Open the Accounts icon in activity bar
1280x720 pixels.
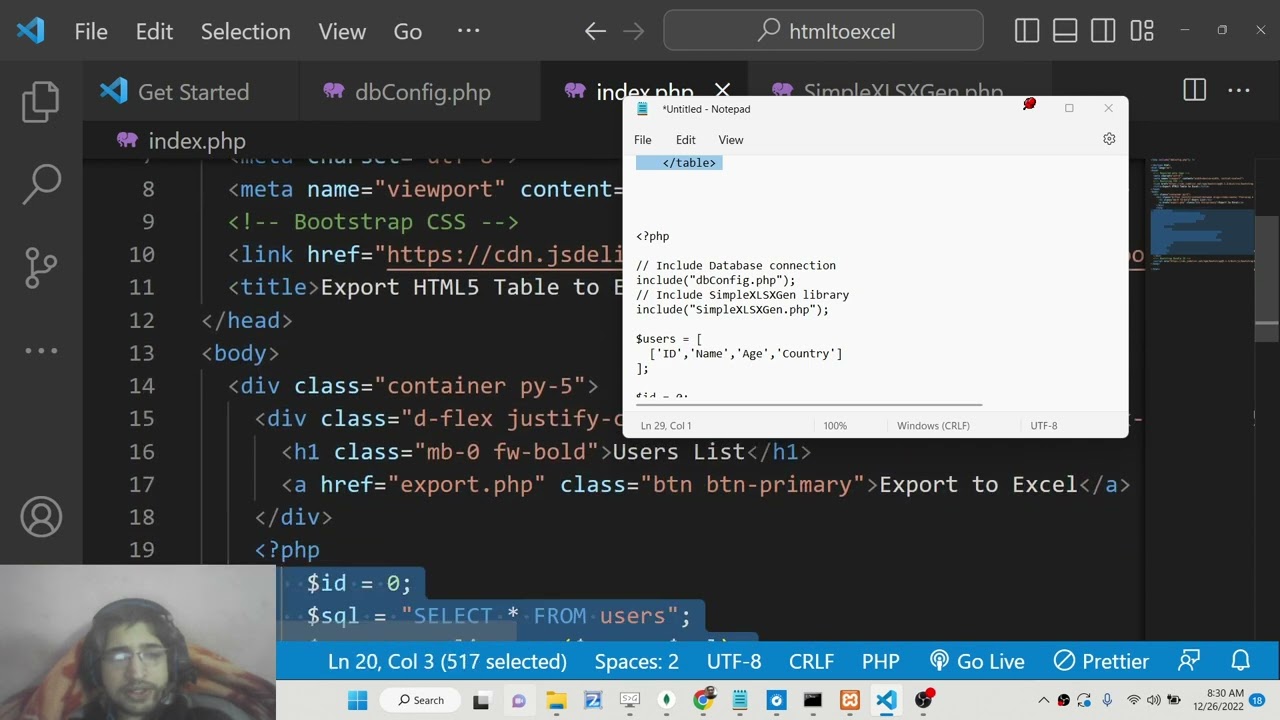pyautogui.click(x=41, y=517)
